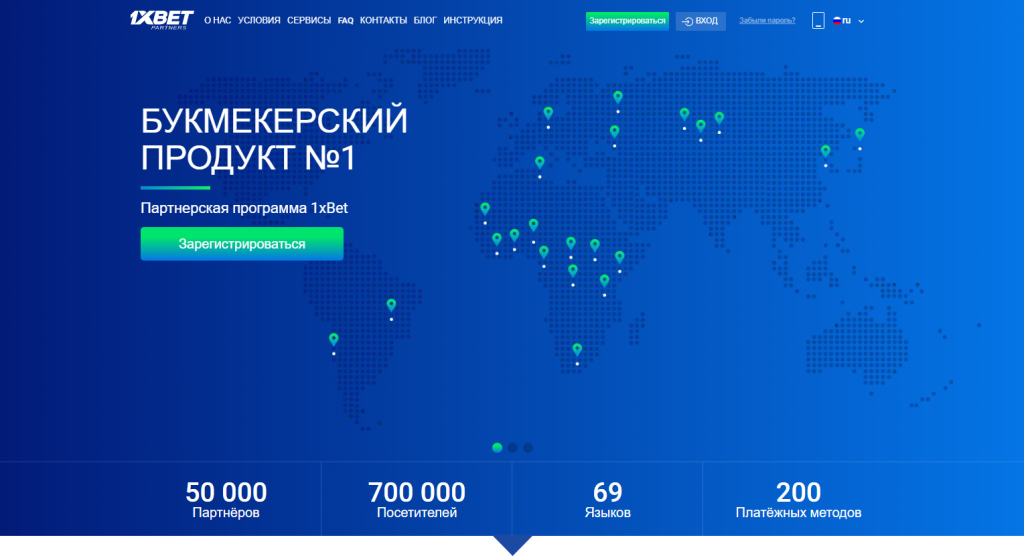Open the mobile phone icon in header
This screenshot has height=558, width=1024.
[818, 21]
